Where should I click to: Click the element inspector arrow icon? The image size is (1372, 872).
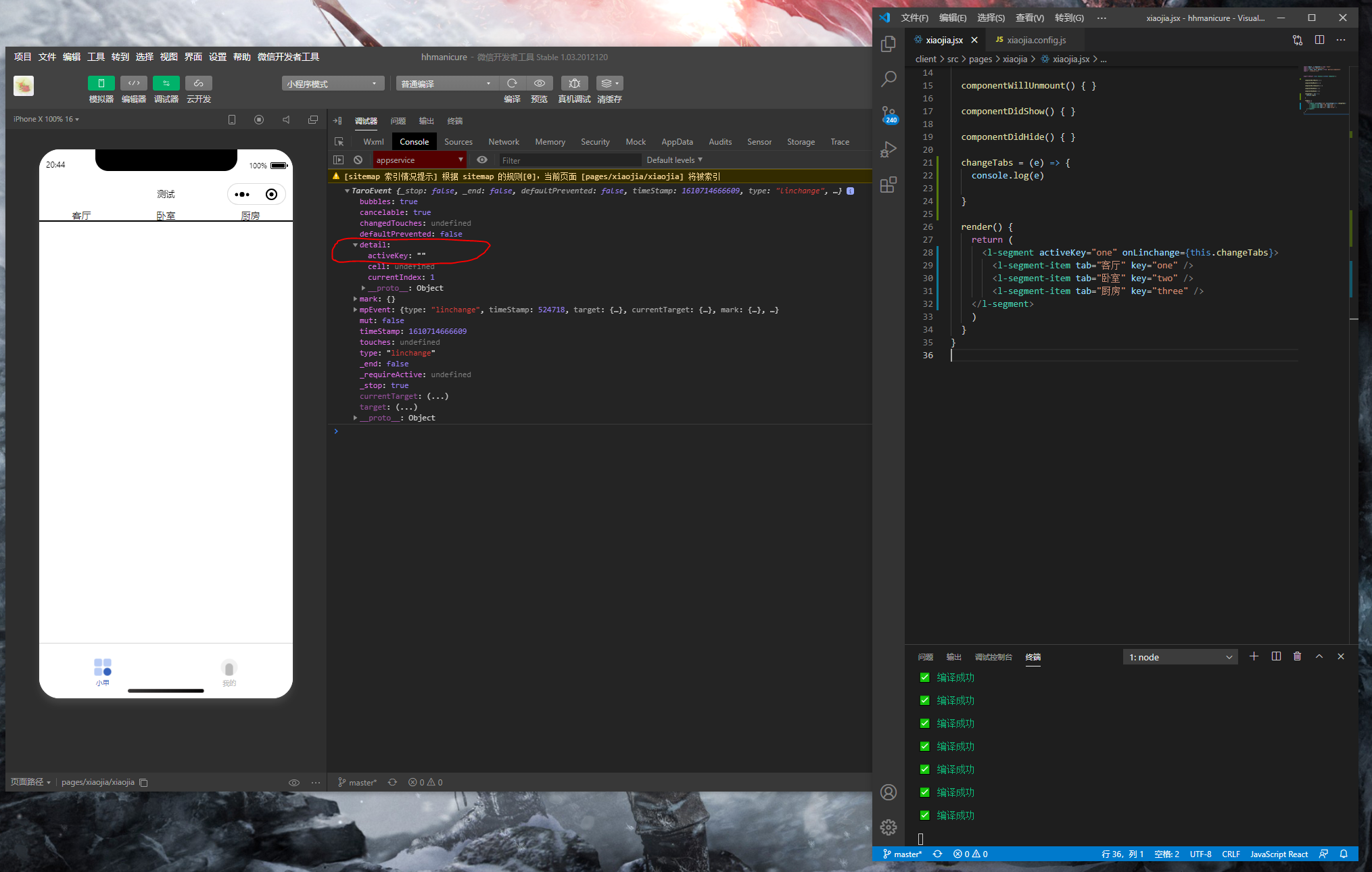pyautogui.click(x=339, y=142)
